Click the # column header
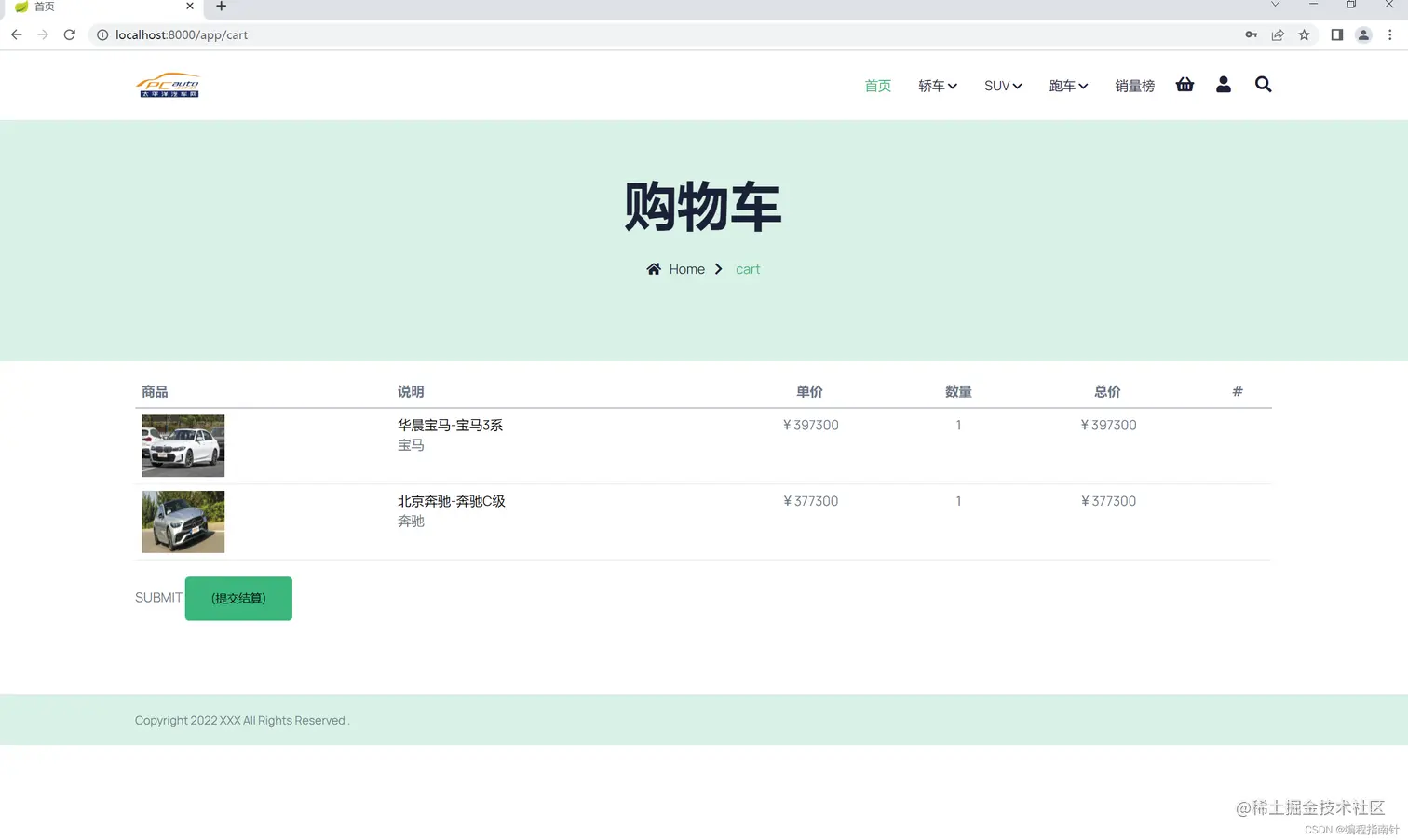The width and height of the screenshot is (1408, 840). 1238,391
